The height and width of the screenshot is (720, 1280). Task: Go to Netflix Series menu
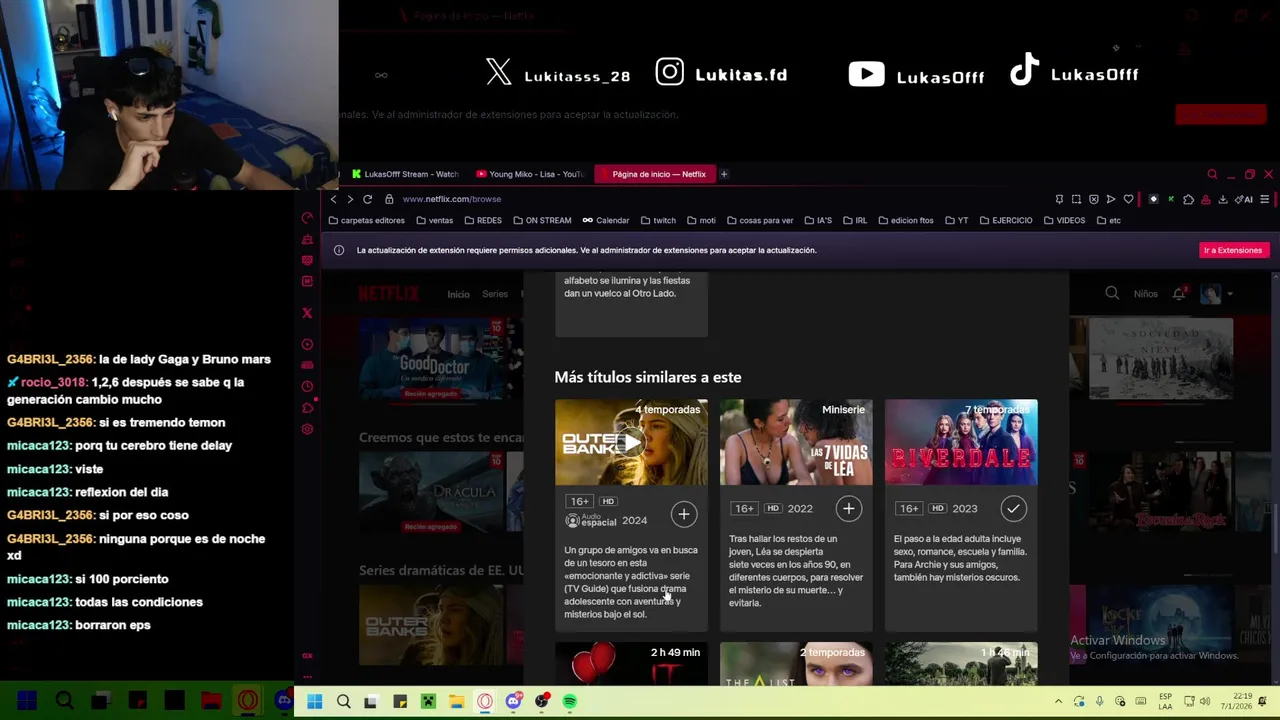[x=495, y=294]
